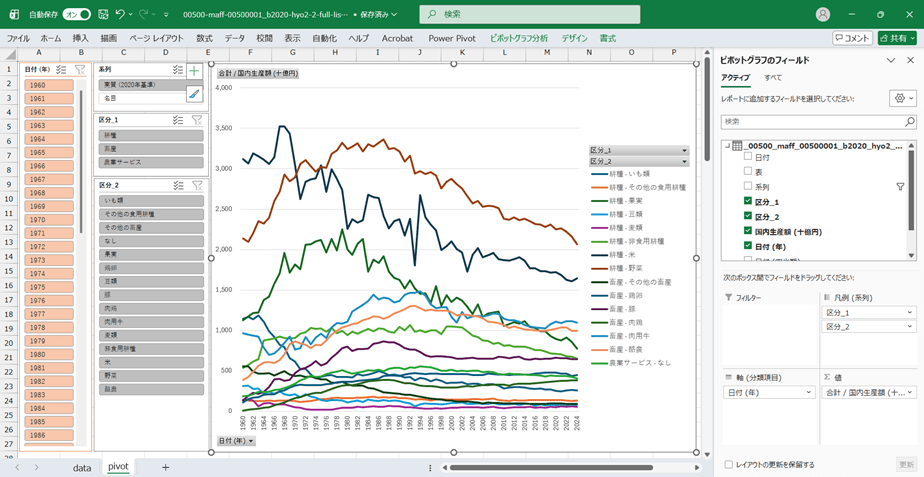Expand the 区分_1 legend filter on chart
The image size is (924, 477).
[x=685, y=150]
